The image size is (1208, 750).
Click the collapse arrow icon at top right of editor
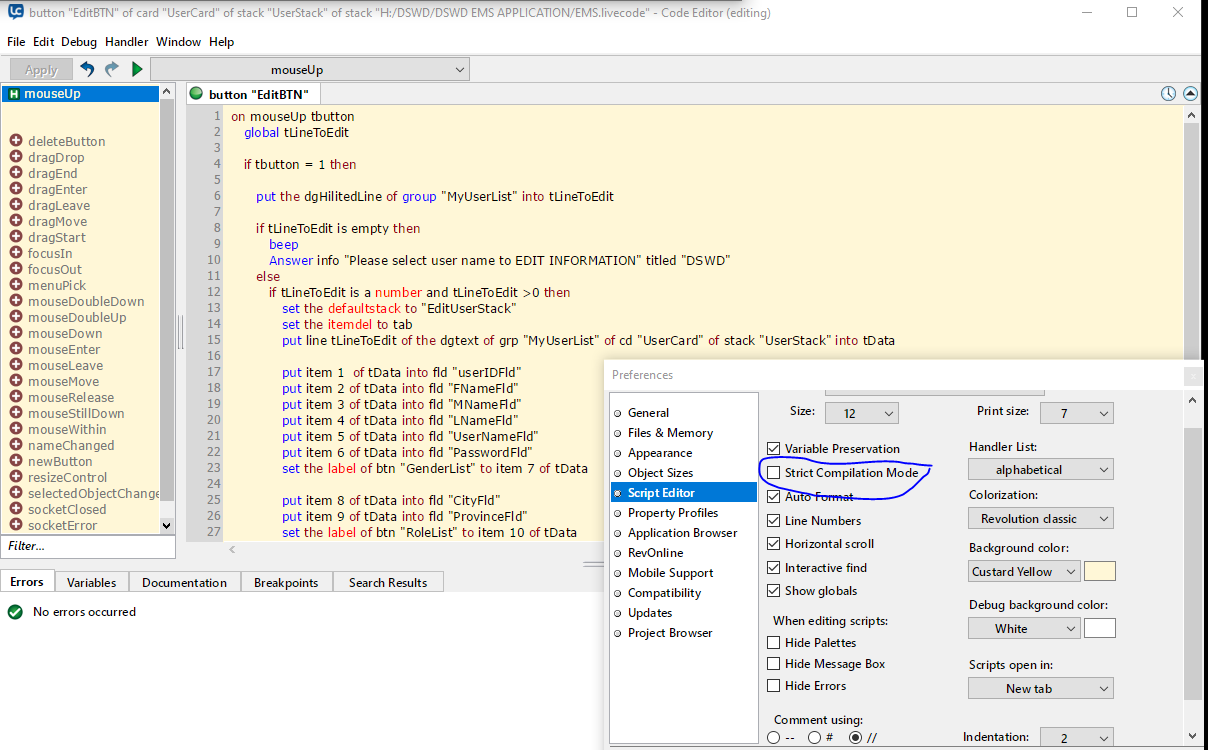coord(1190,94)
